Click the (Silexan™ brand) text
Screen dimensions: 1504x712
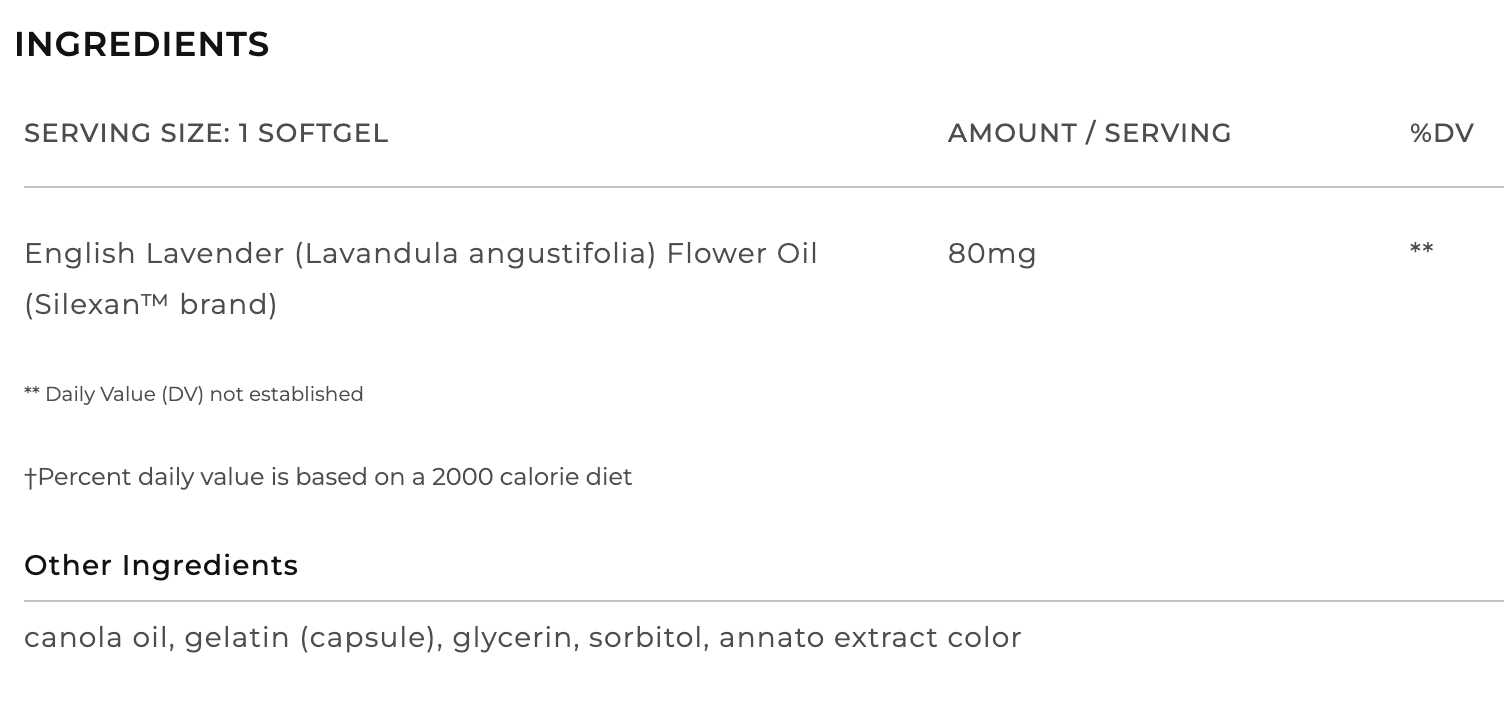click(x=151, y=304)
